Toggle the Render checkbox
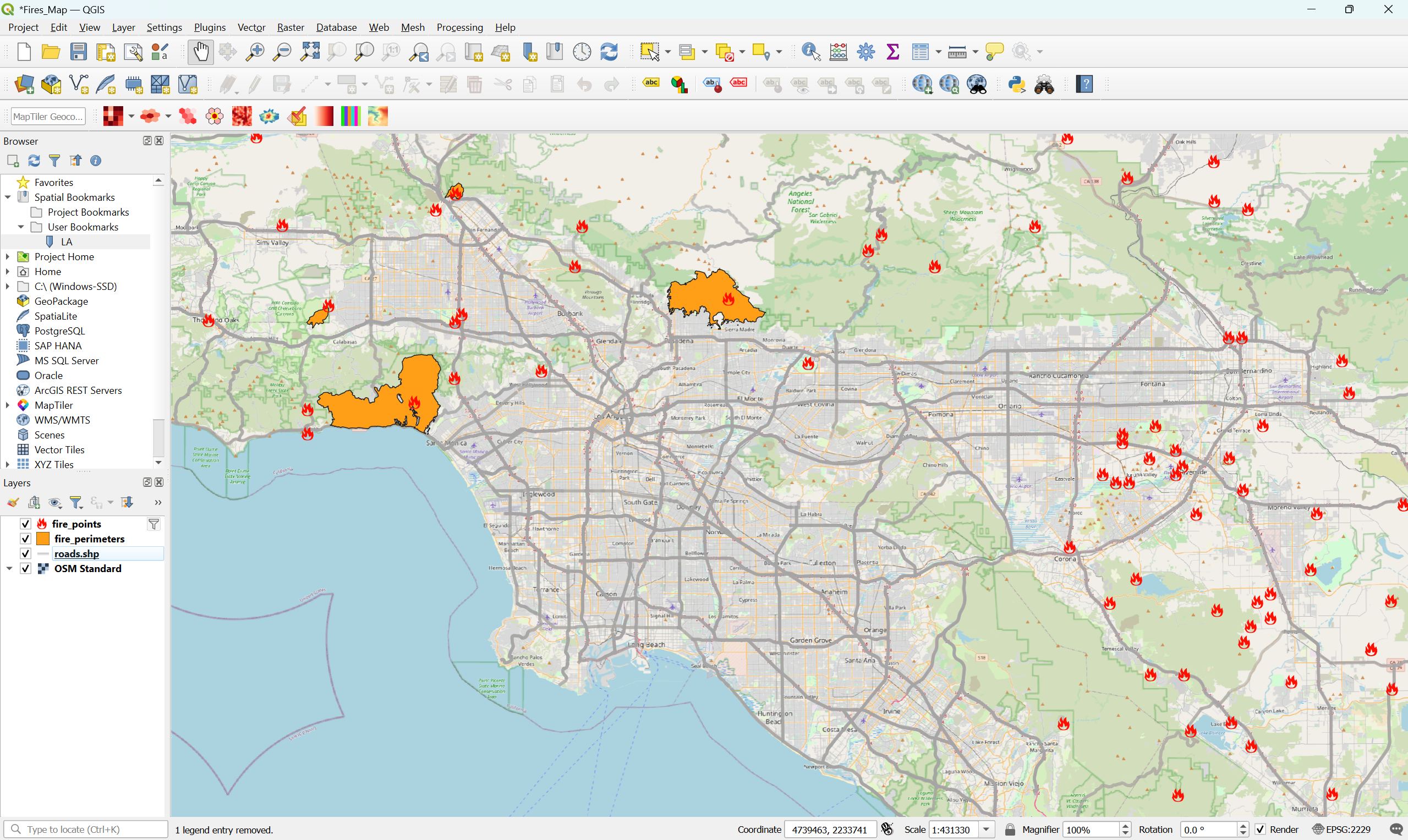 [1260, 830]
